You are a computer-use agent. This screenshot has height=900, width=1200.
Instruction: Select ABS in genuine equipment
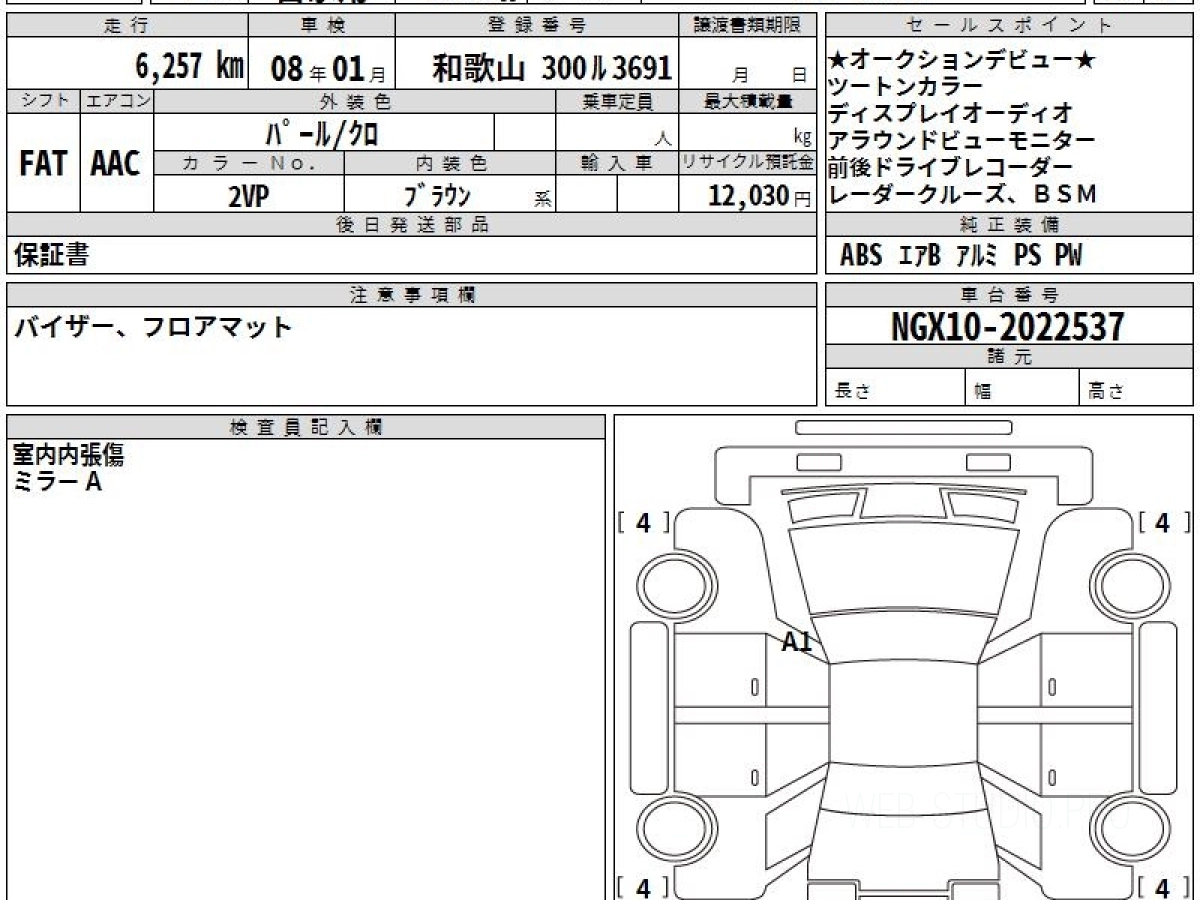[x=861, y=256]
